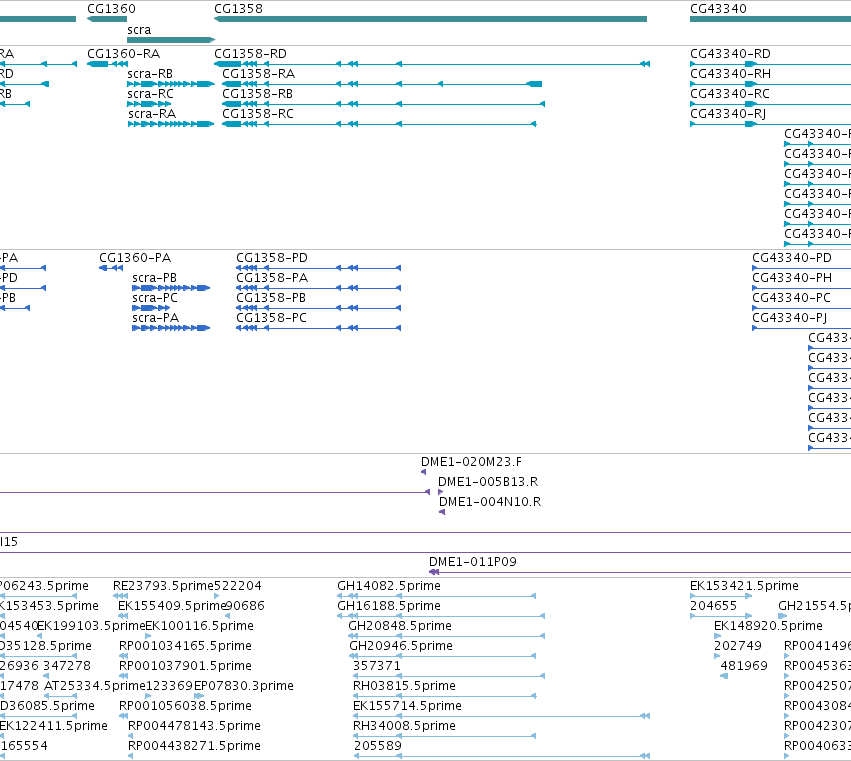
Task: Select EST entry 357371
Action: tap(377, 666)
